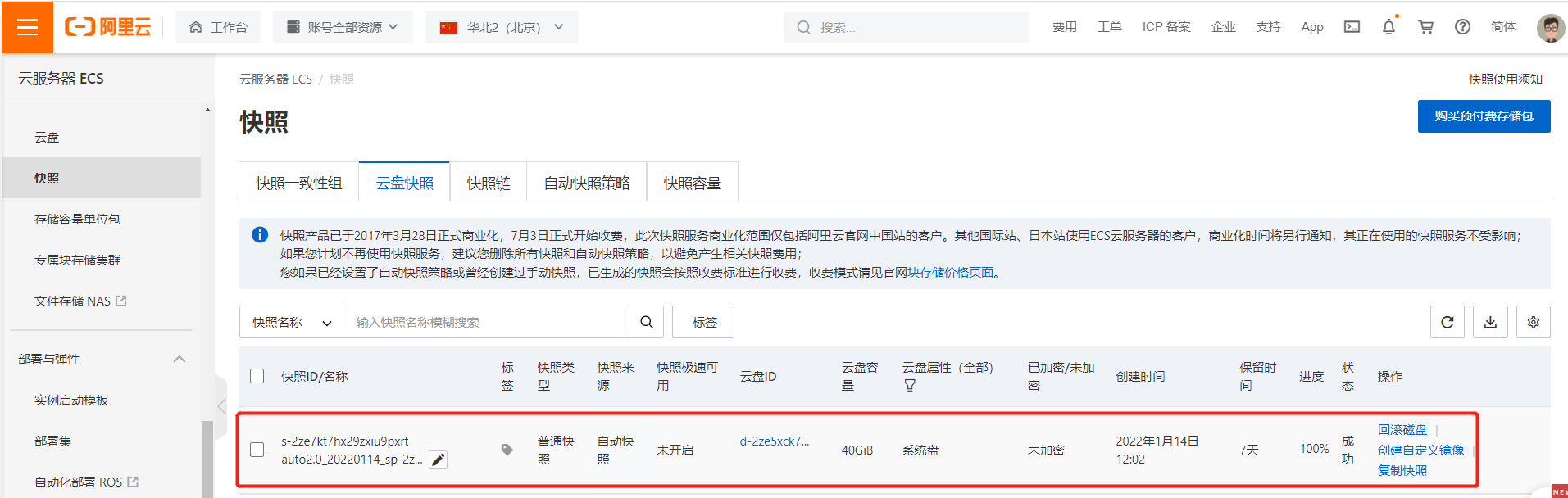
Task: Type in the snapshot name search field
Action: [486, 322]
